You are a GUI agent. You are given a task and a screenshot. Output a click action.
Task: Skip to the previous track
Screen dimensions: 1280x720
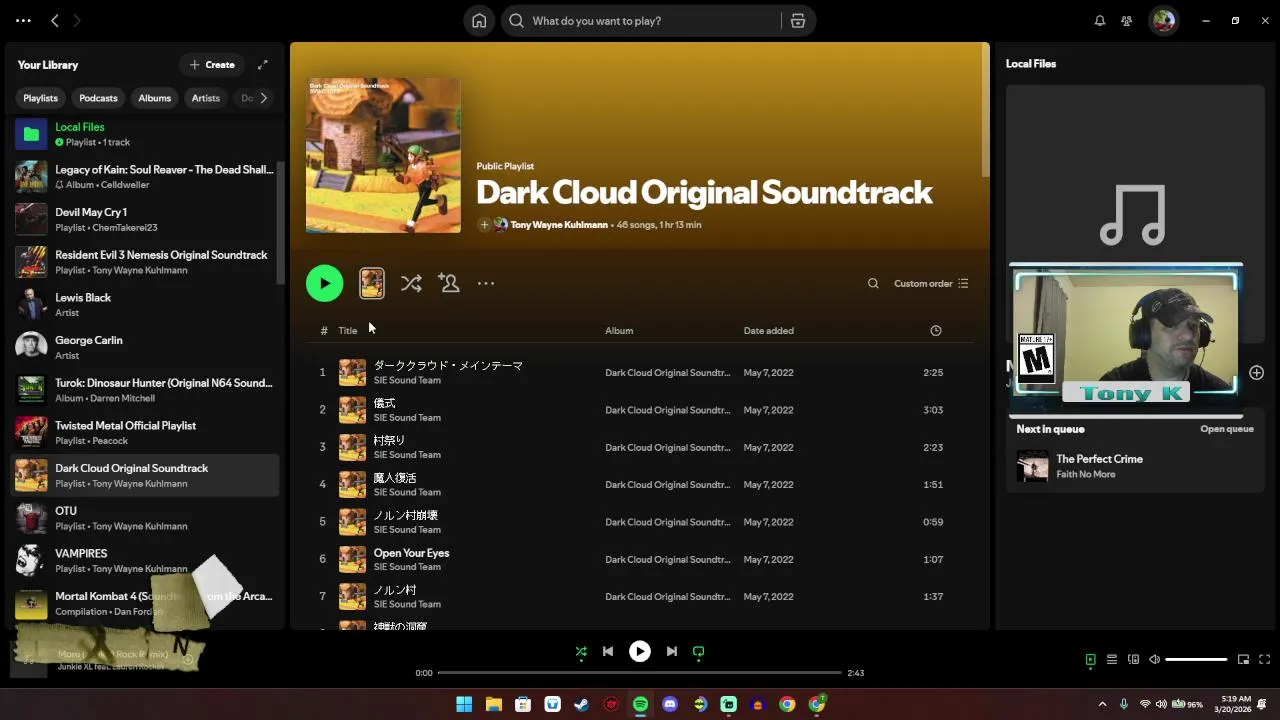[608, 652]
